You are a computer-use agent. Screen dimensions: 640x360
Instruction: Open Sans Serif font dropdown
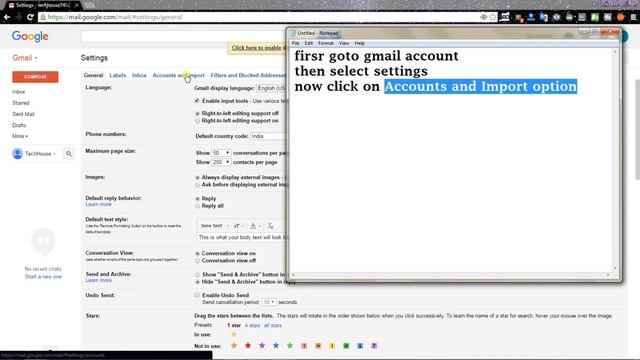(x=214, y=226)
